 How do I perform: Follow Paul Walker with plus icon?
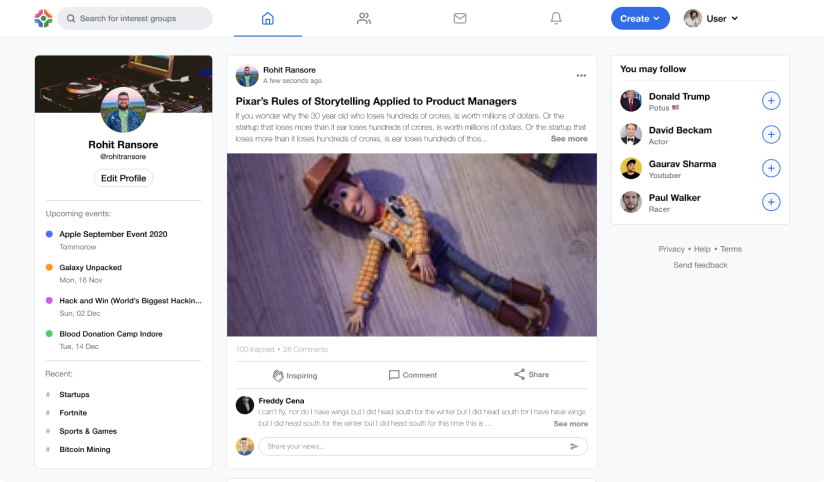(x=771, y=202)
